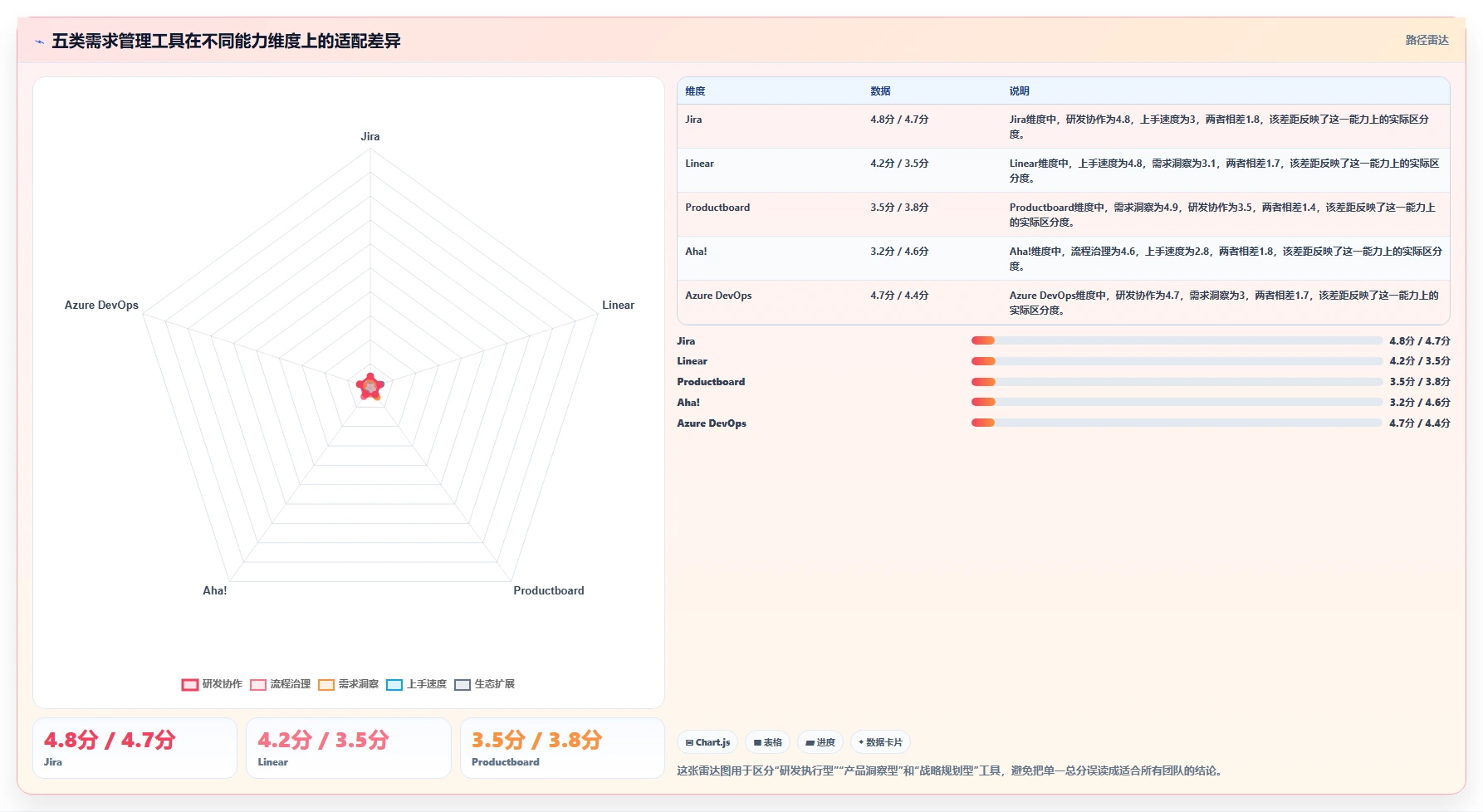Select the Aha! row name in table
Viewport: 1483px width, 812px height.
click(696, 252)
